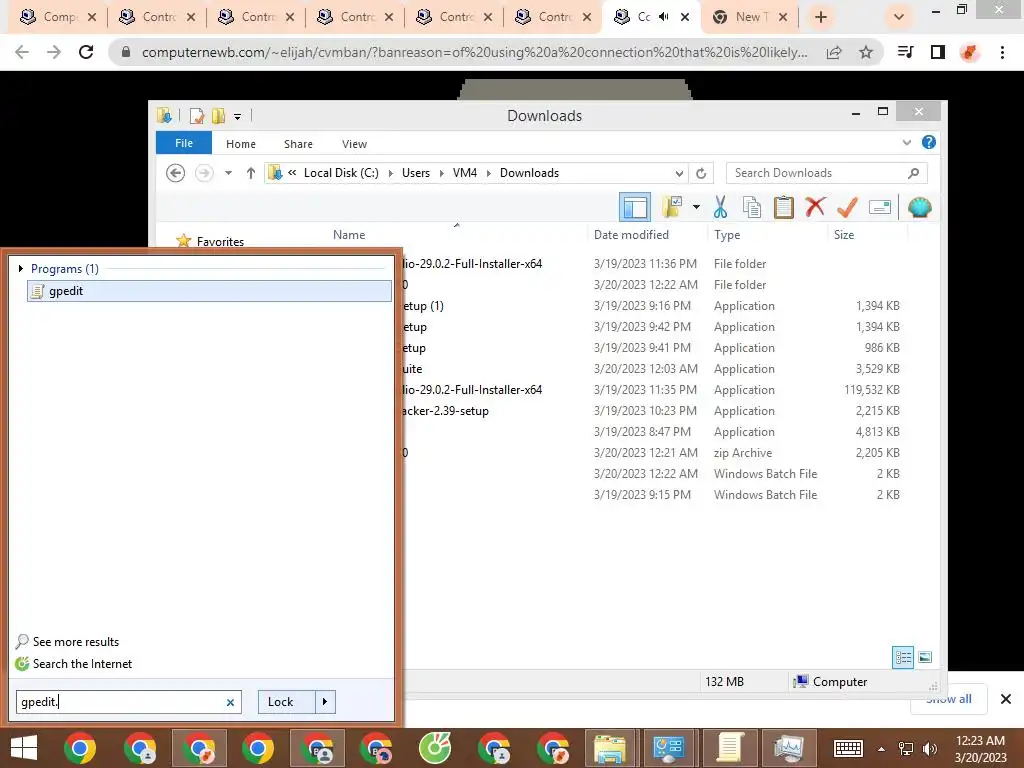Click Explorer Back arrow button
The height and width of the screenshot is (768, 1024).
[175, 173]
